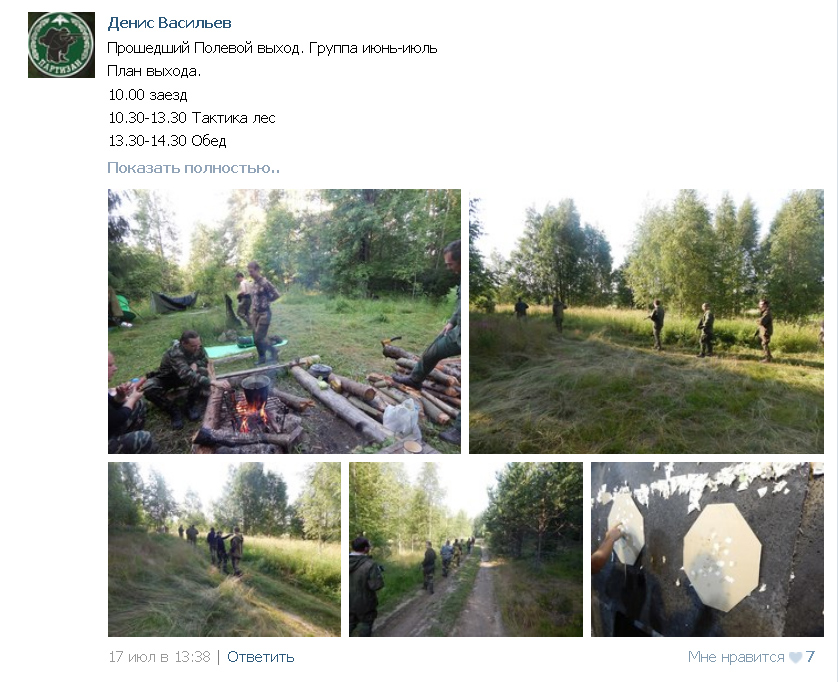Viewport: 838px width, 682px height.
Task: Click the like heart icon
Action: (795, 657)
